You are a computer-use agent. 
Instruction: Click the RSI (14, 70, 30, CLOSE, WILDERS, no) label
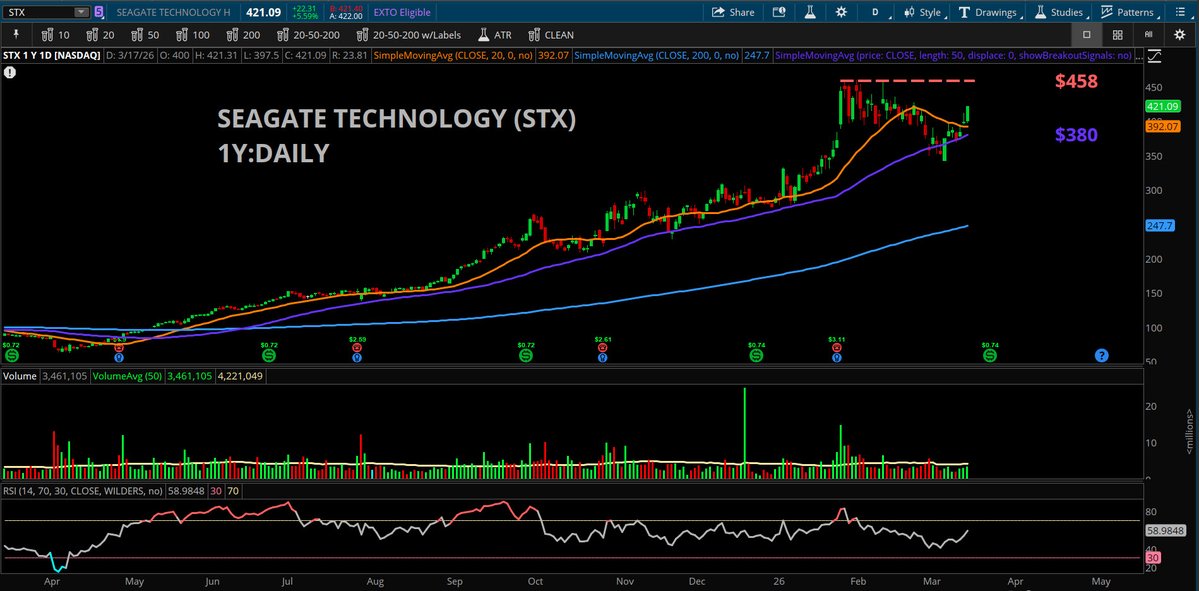(83, 491)
